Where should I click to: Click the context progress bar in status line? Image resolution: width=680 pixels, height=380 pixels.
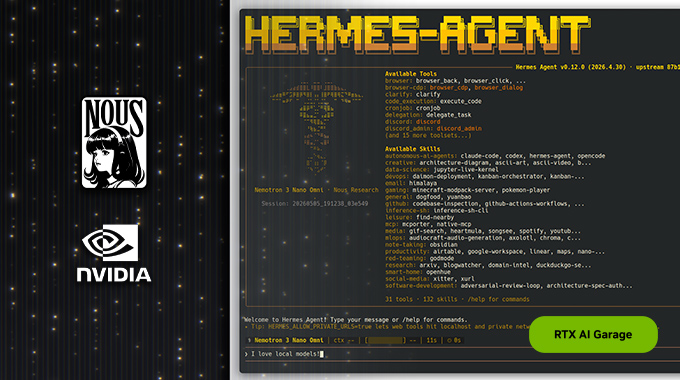[386, 341]
